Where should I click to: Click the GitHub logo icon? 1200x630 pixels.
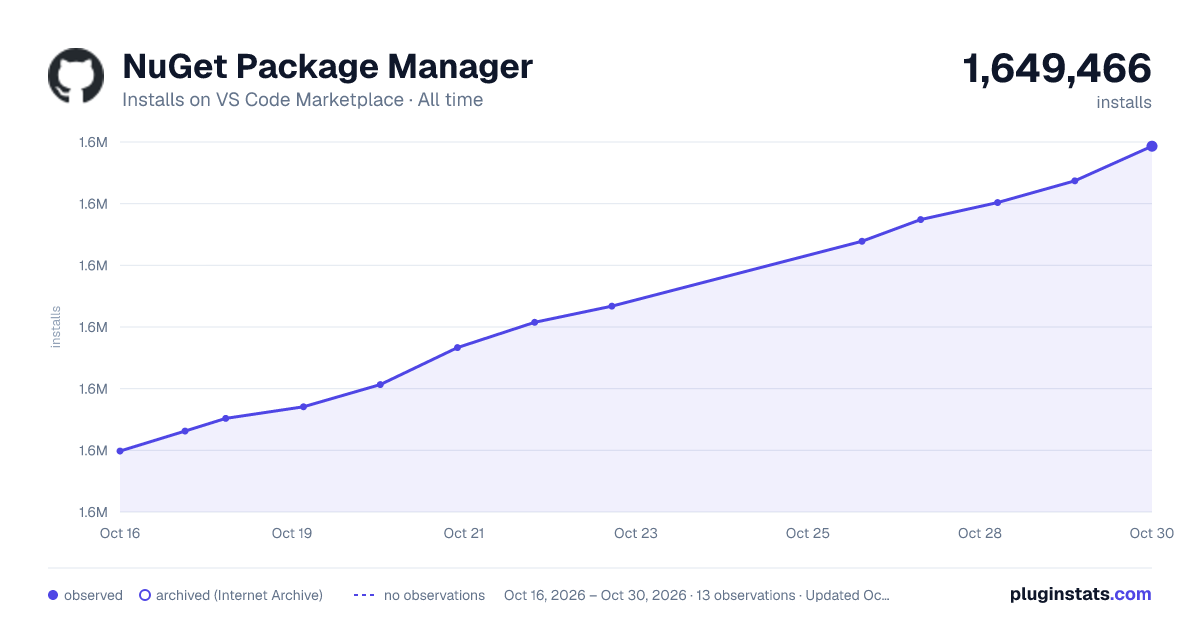pos(76,76)
